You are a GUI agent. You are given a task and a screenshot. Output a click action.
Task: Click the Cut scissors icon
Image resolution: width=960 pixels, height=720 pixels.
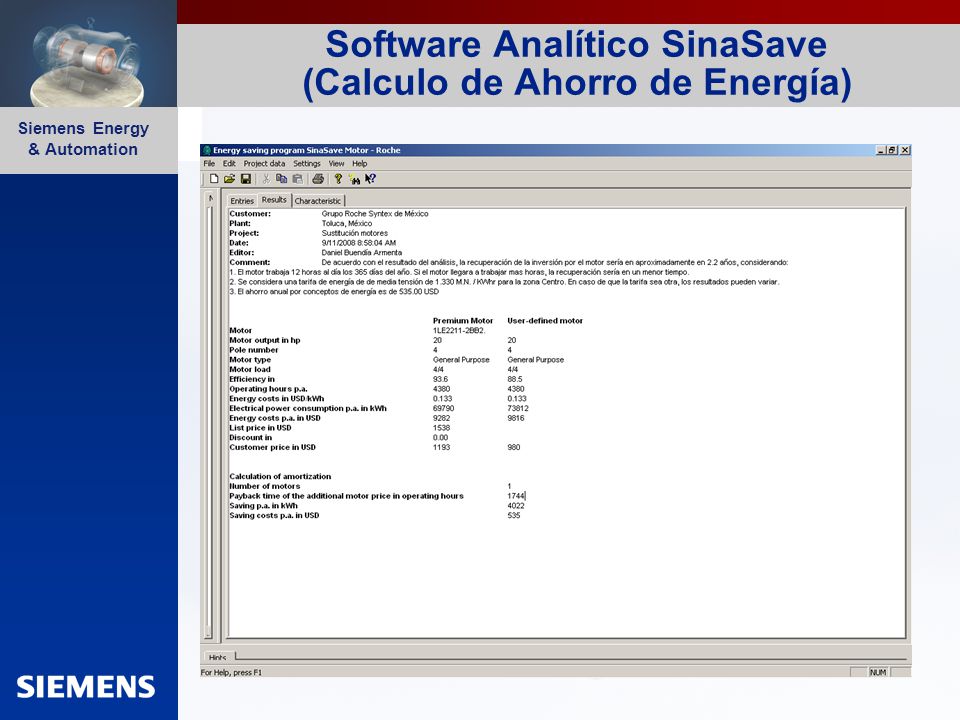(x=266, y=179)
